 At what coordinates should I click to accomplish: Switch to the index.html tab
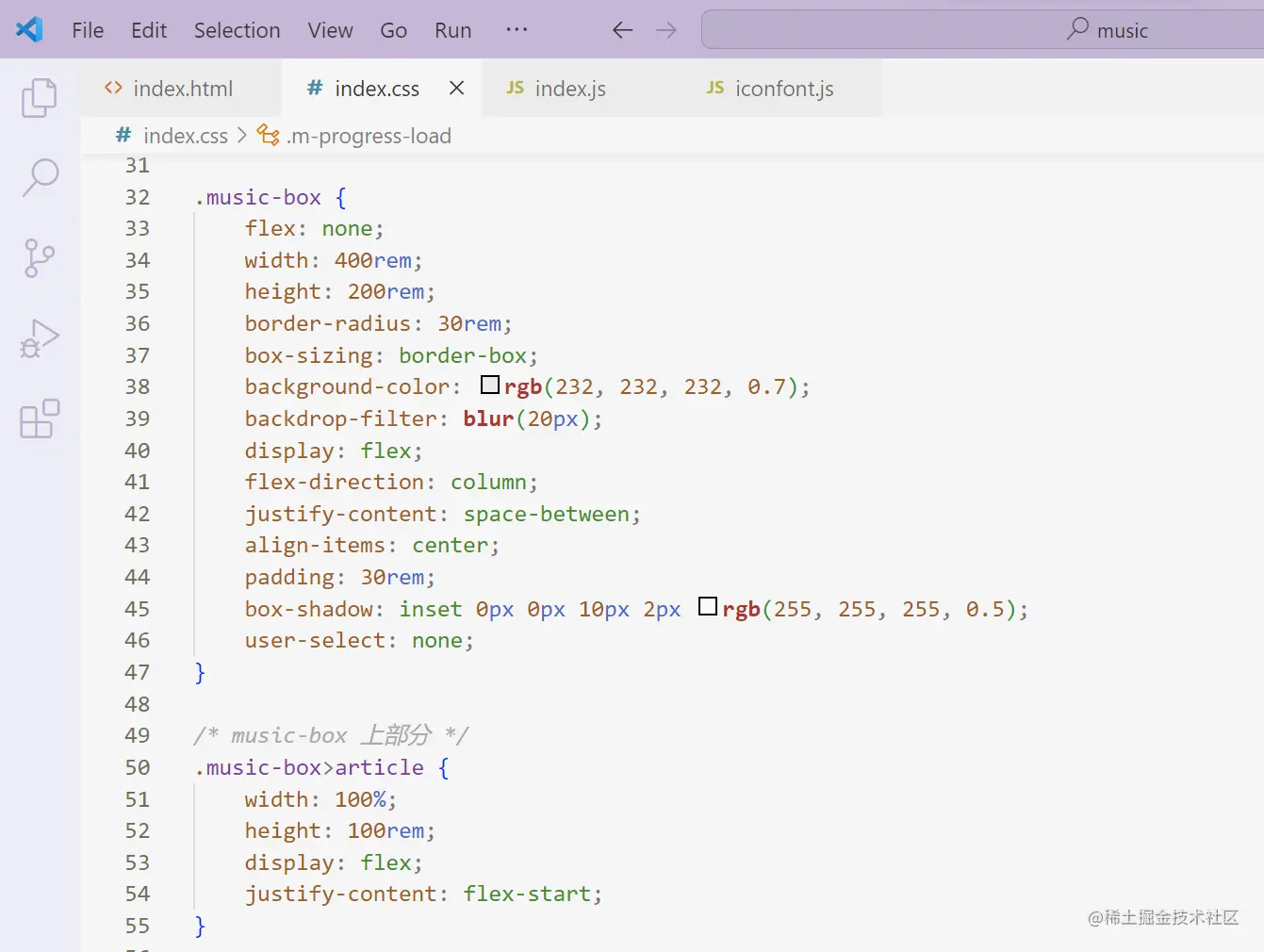click(x=181, y=88)
